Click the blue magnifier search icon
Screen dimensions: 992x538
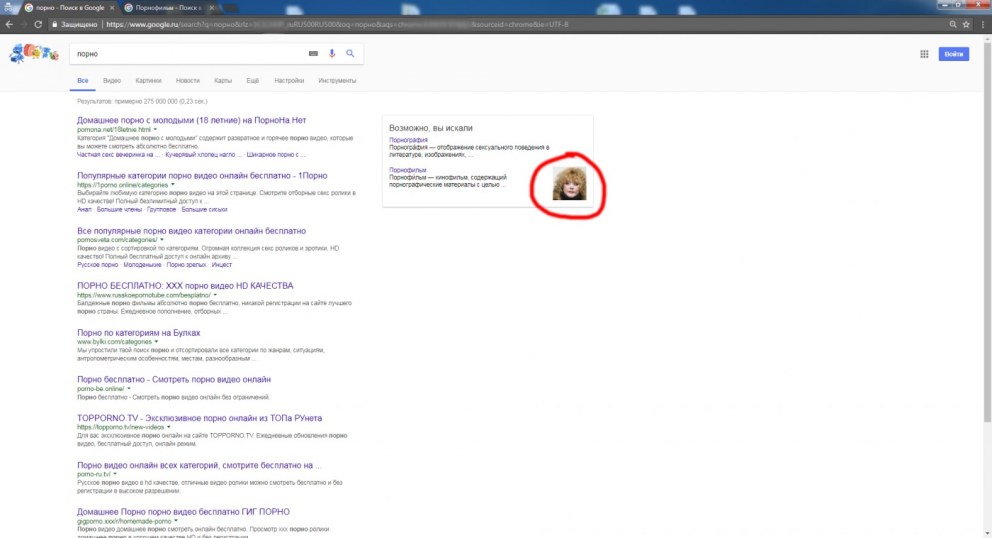pyautogui.click(x=350, y=54)
